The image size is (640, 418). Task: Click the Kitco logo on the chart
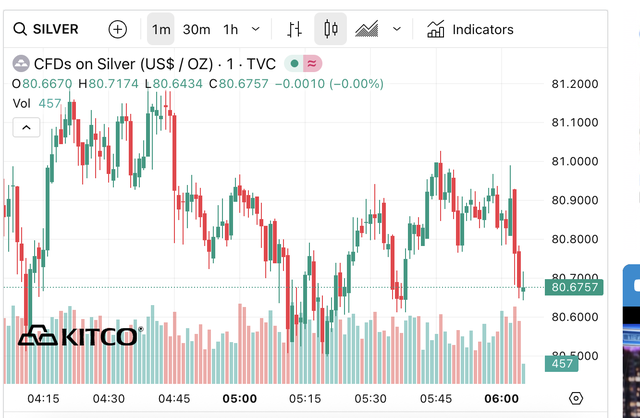78,336
